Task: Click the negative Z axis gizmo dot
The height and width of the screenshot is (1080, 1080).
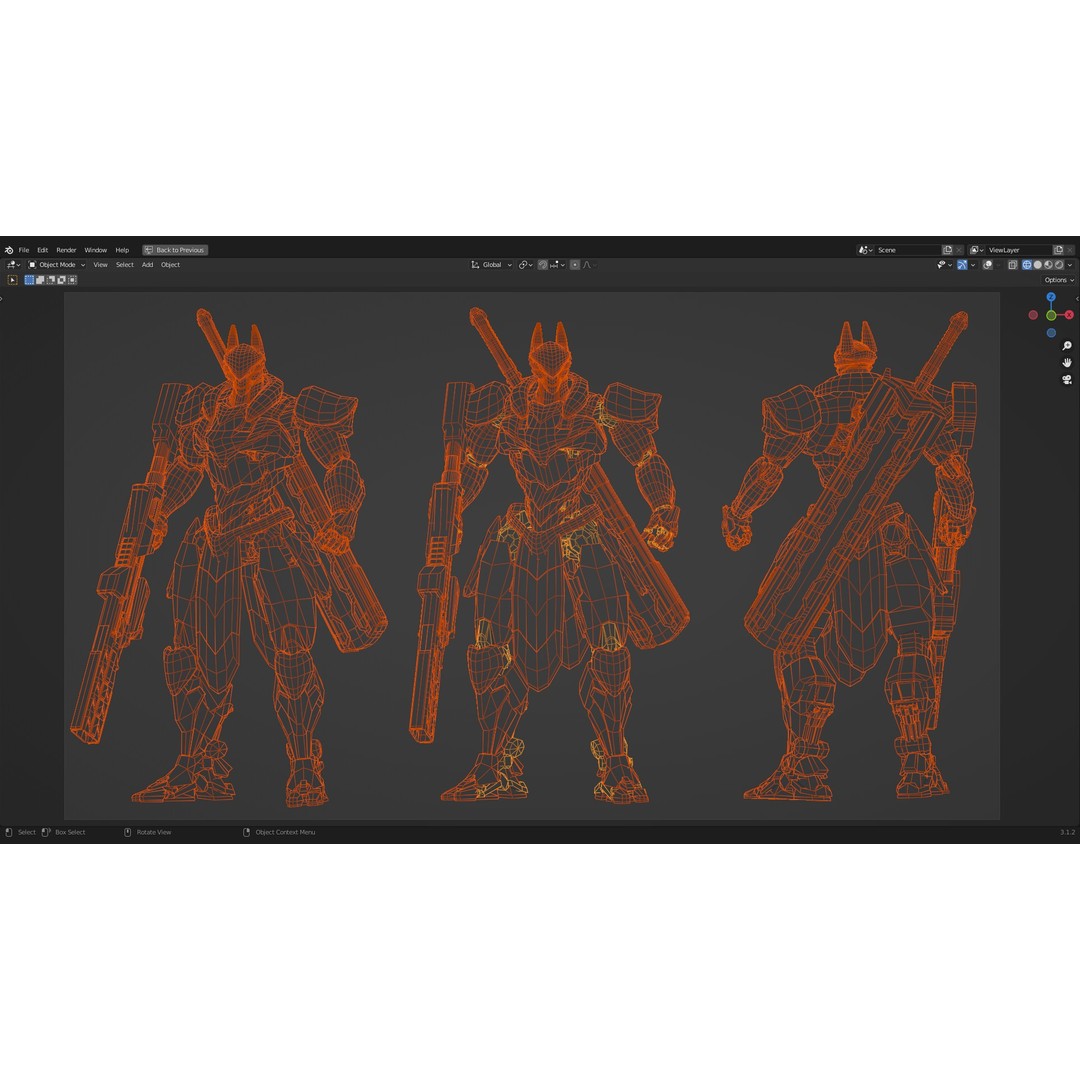Action: (x=1051, y=333)
